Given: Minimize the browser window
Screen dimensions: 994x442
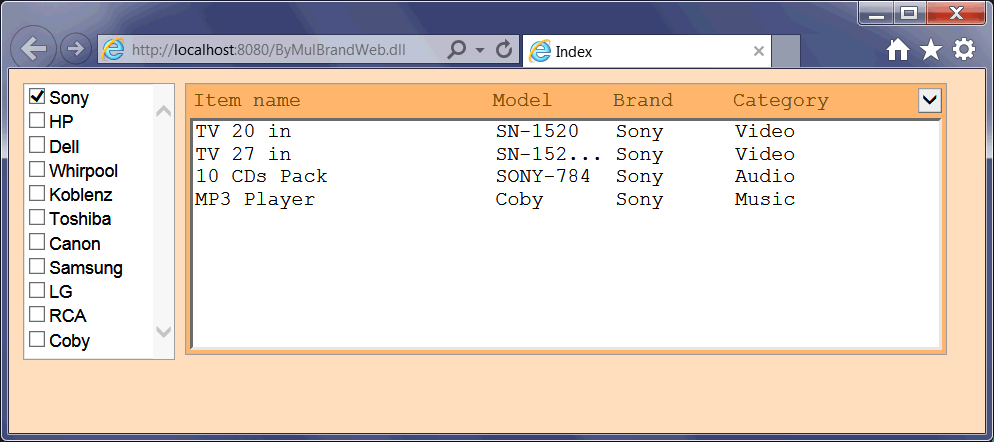Looking at the screenshot, I should (x=877, y=13).
